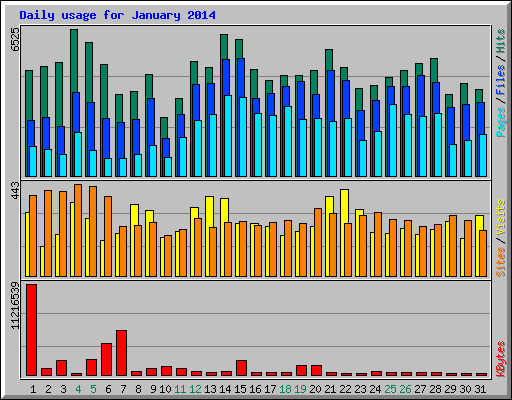
Task: Click the yellow Sites bar for day 13
Action: point(209,212)
